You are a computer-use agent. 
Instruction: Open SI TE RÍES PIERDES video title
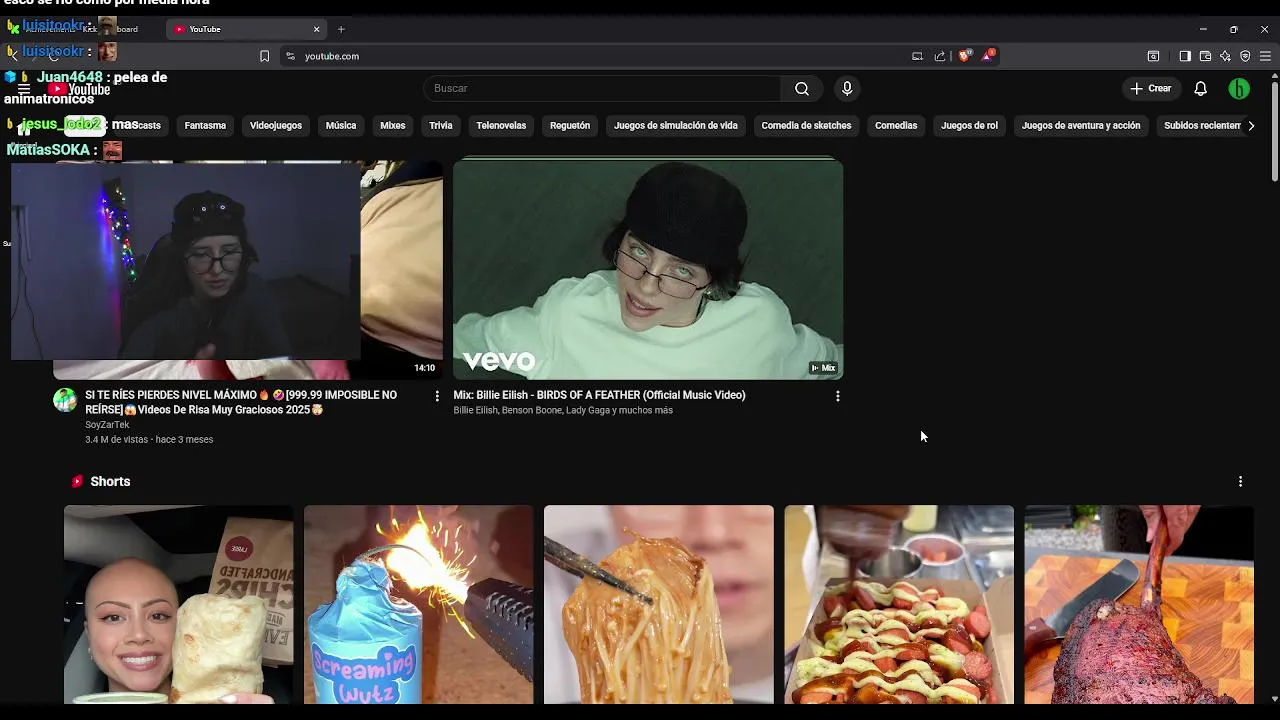coord(241,402)
